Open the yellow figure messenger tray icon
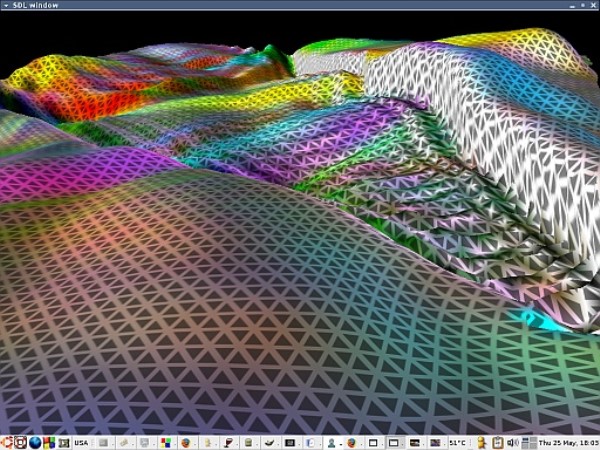This screenshot has width=600, height=450. click(483, 442)
